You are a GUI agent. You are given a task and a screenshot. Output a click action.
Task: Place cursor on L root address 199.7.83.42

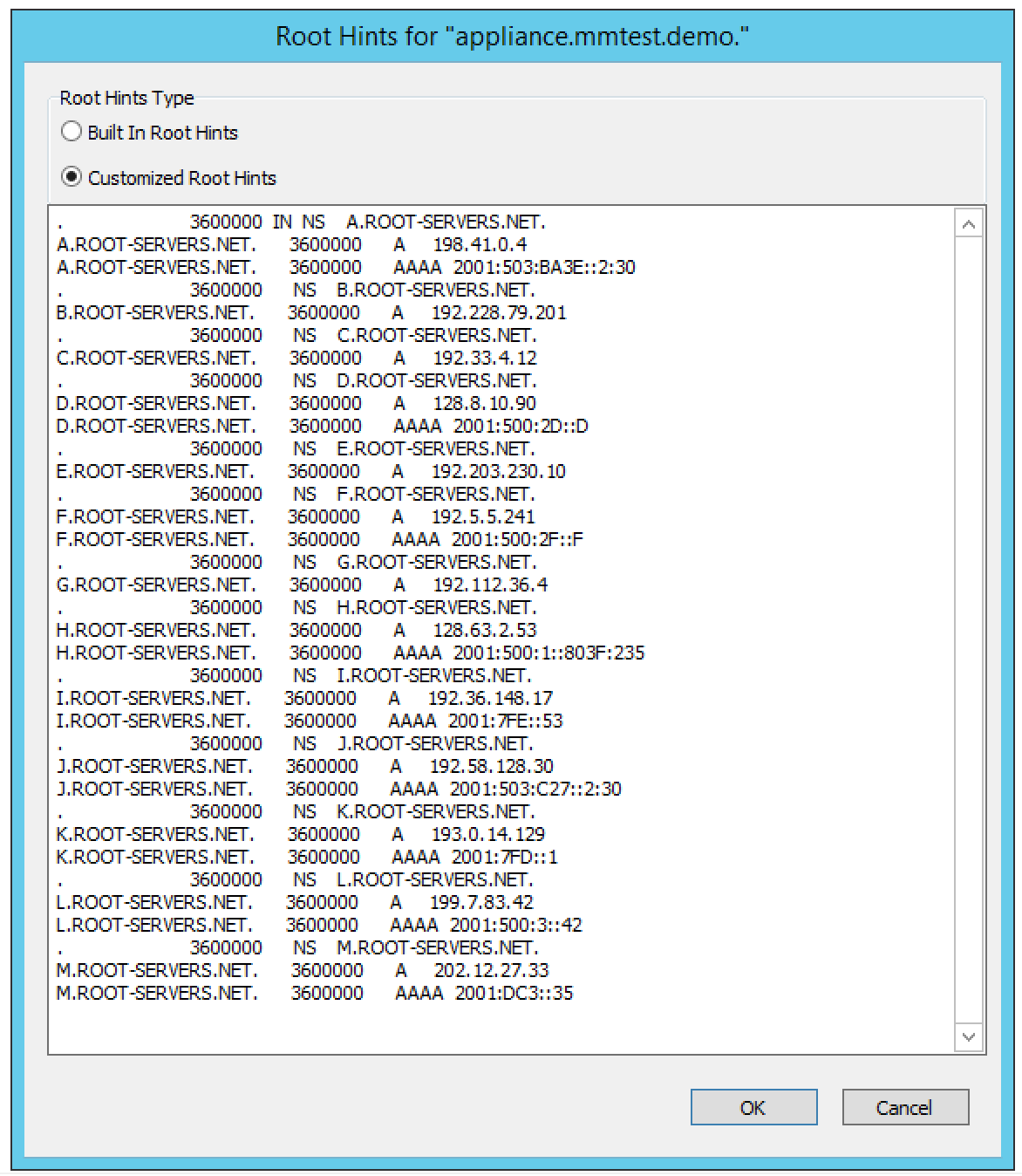coord(480,903)
